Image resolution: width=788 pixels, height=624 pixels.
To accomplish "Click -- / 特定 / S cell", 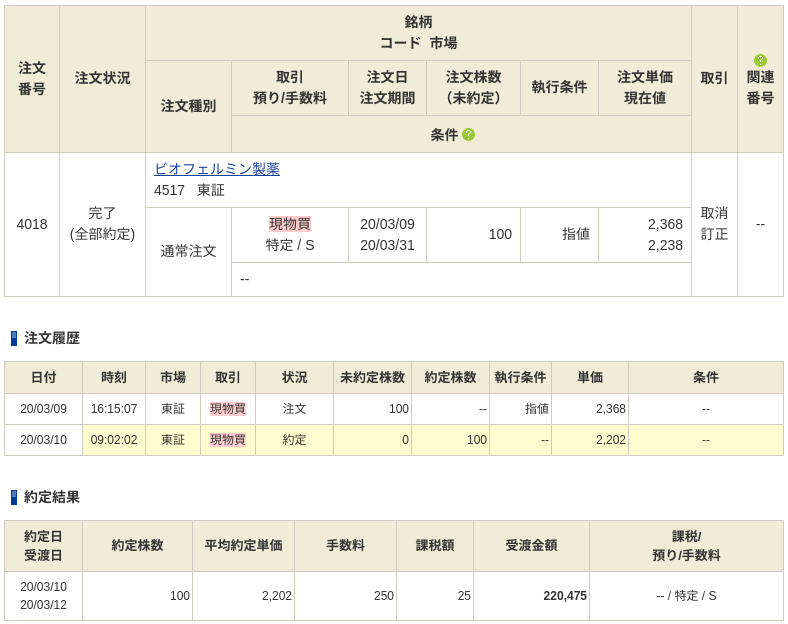I will (686, 596).
